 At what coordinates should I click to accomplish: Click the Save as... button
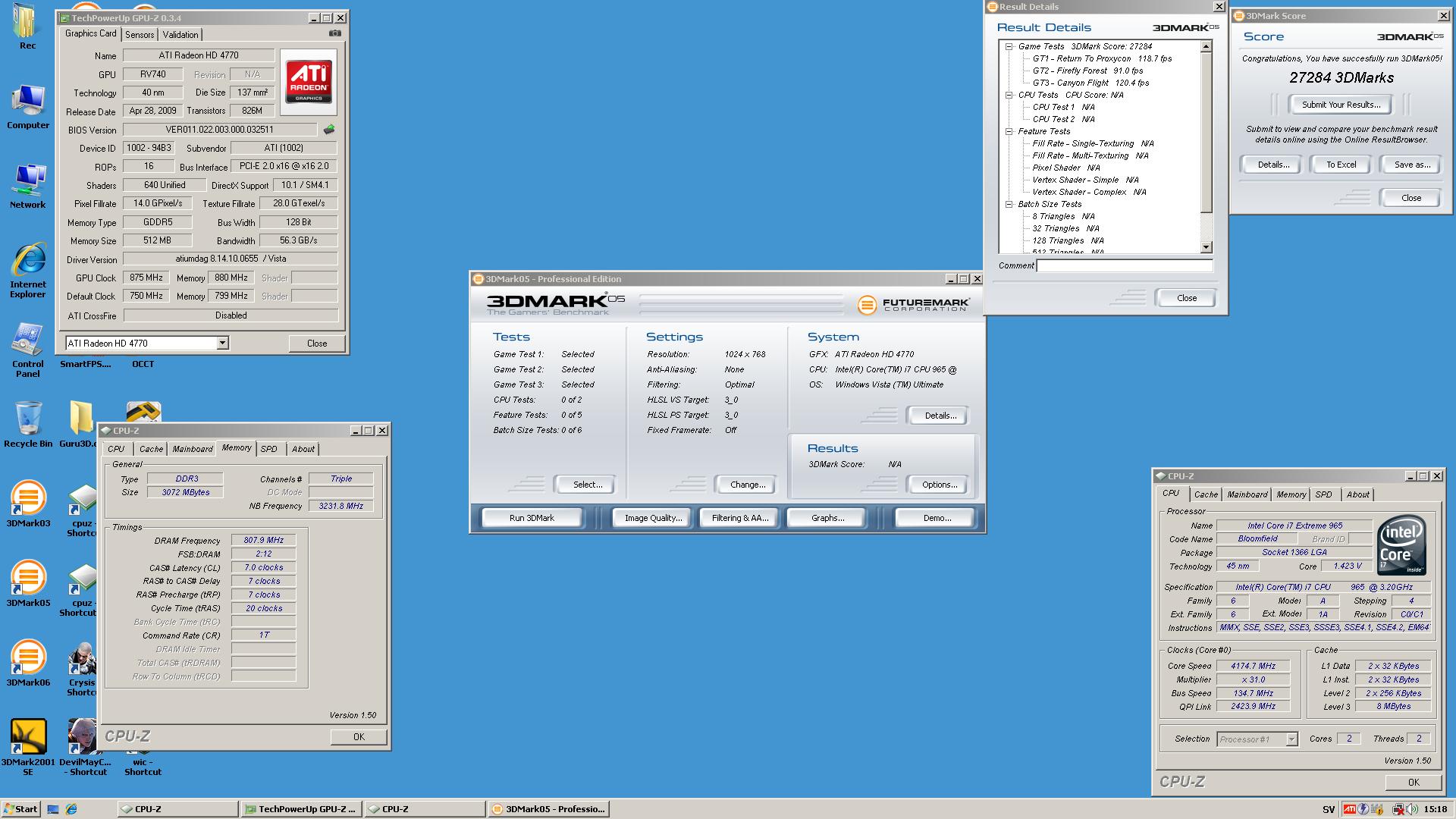pyautogui.click(x=1412, y=165)
